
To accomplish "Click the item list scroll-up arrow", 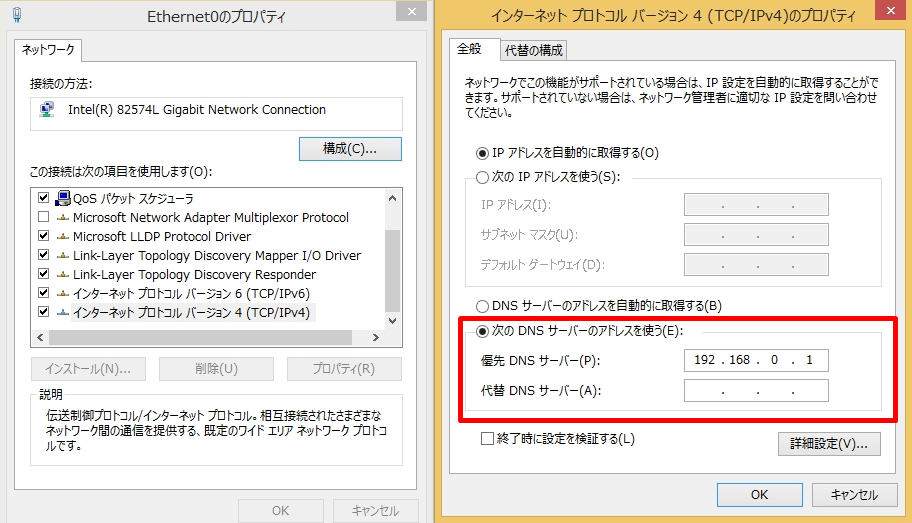I will coord(393,198).
